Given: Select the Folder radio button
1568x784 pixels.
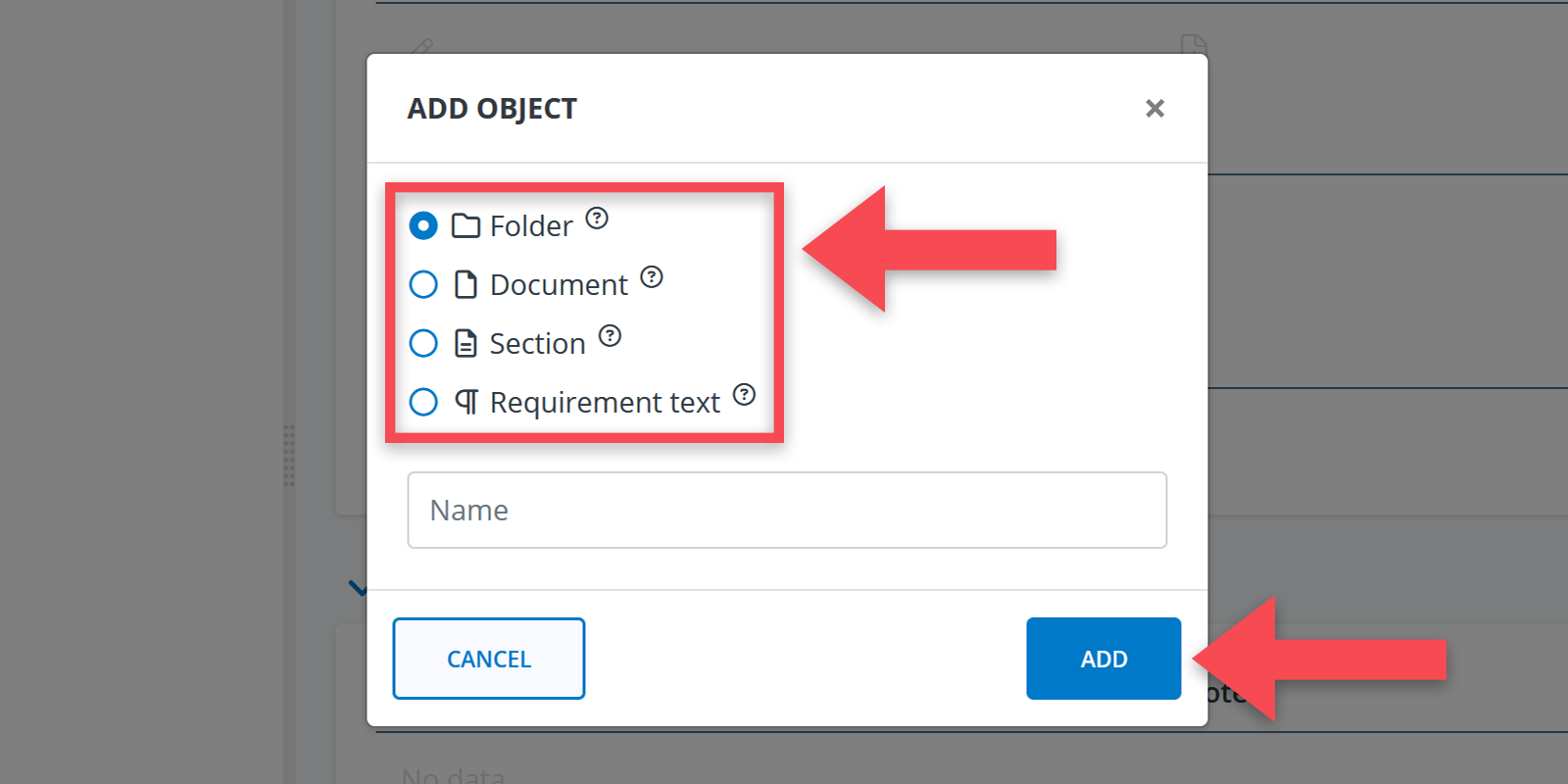Looking at the screenshot, I should tap(423, 225).
